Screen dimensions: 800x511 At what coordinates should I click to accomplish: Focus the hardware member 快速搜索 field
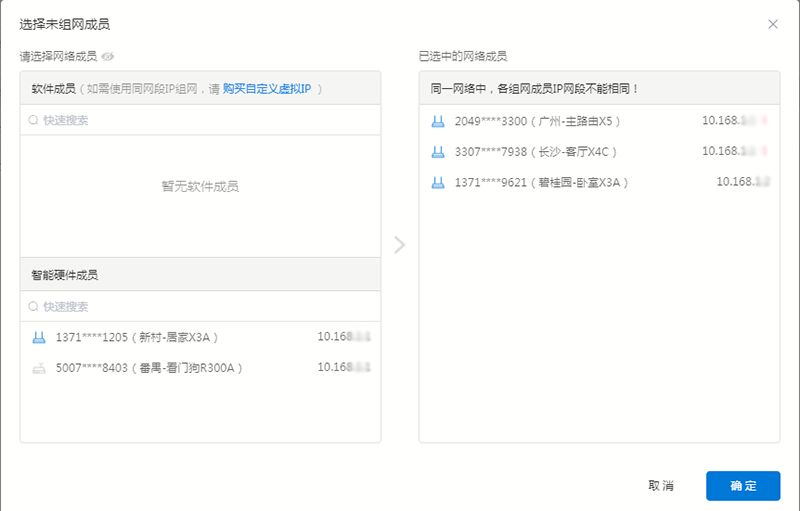coord(201,306)
